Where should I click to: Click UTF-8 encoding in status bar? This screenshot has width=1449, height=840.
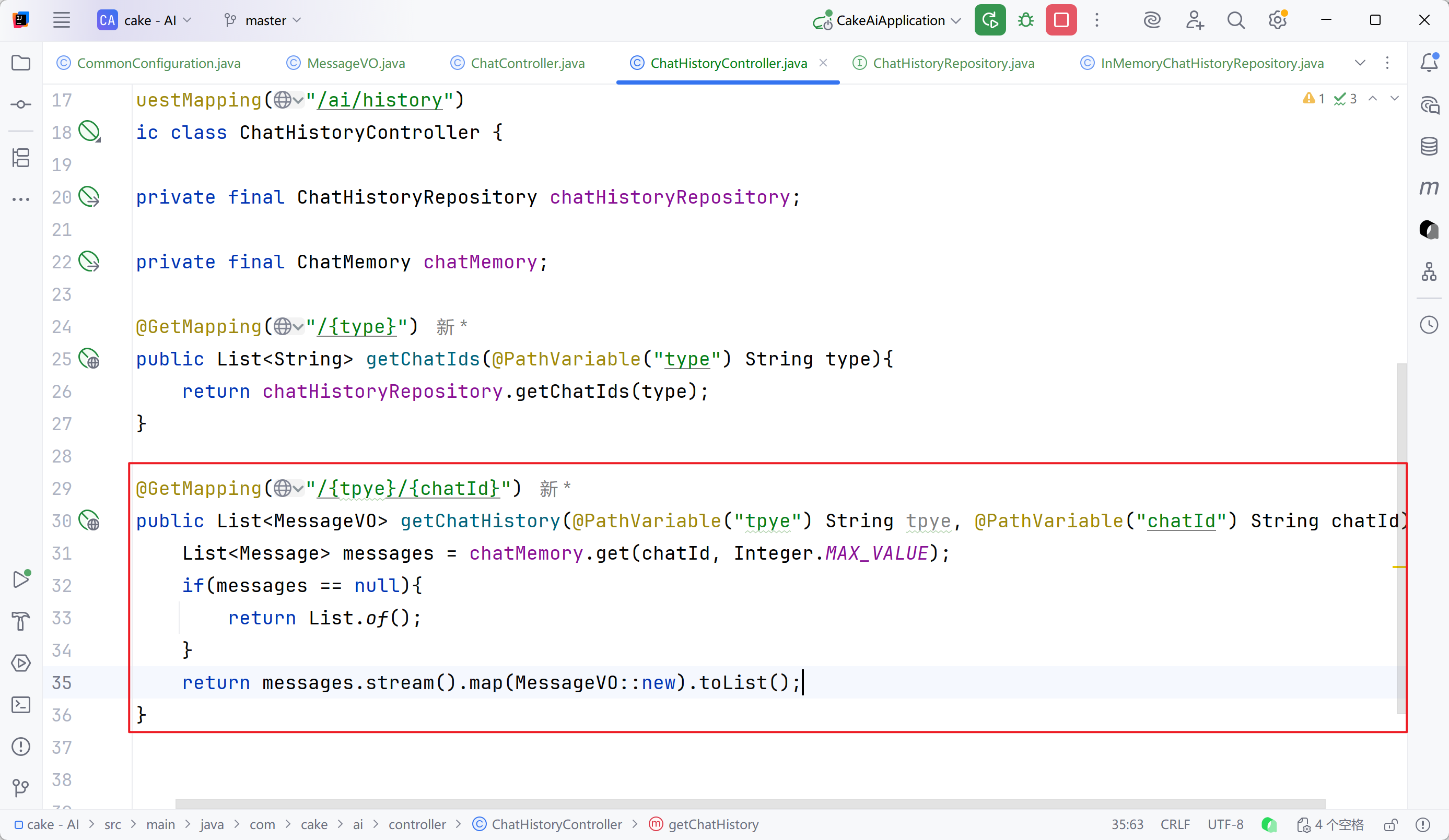click(x=1225, y=824)
